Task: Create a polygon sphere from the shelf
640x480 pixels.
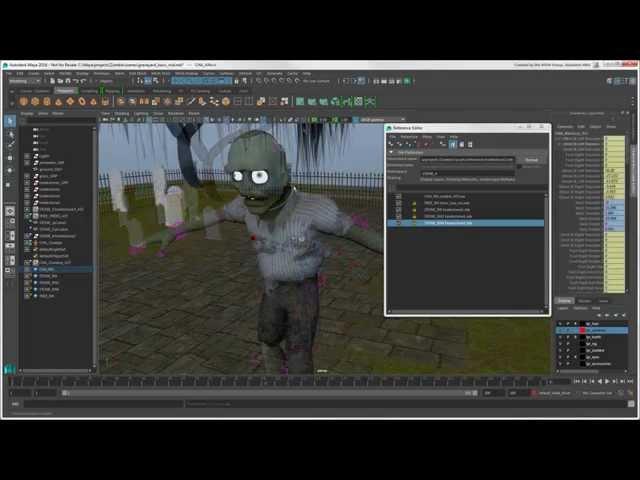Action: pos(24,102)
